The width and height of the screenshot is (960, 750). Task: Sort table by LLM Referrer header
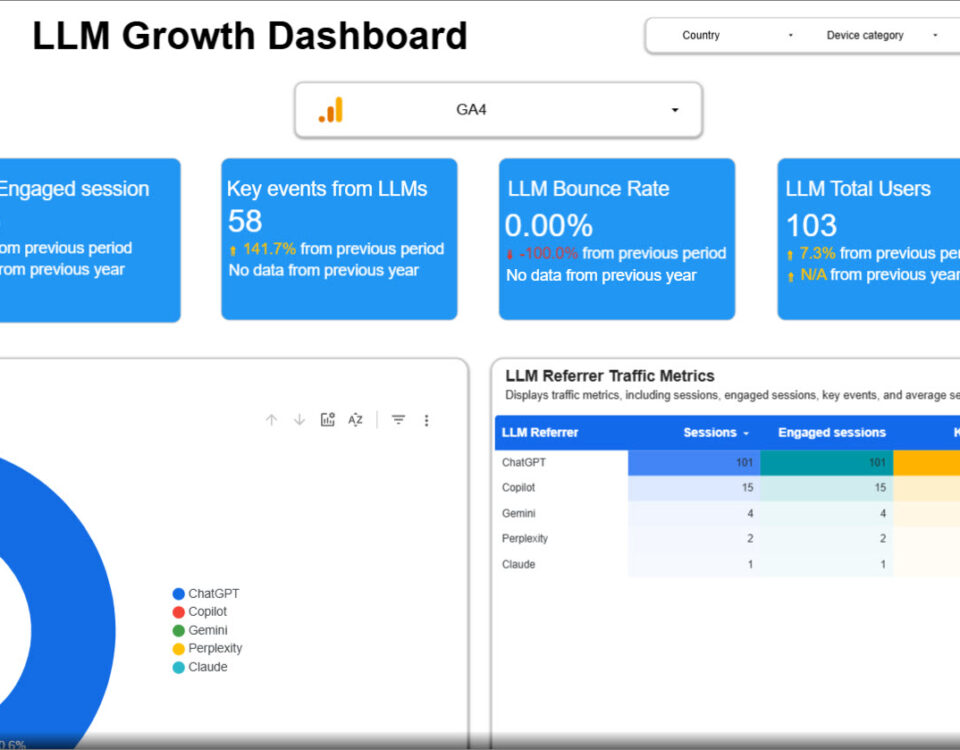pos(539,433)
